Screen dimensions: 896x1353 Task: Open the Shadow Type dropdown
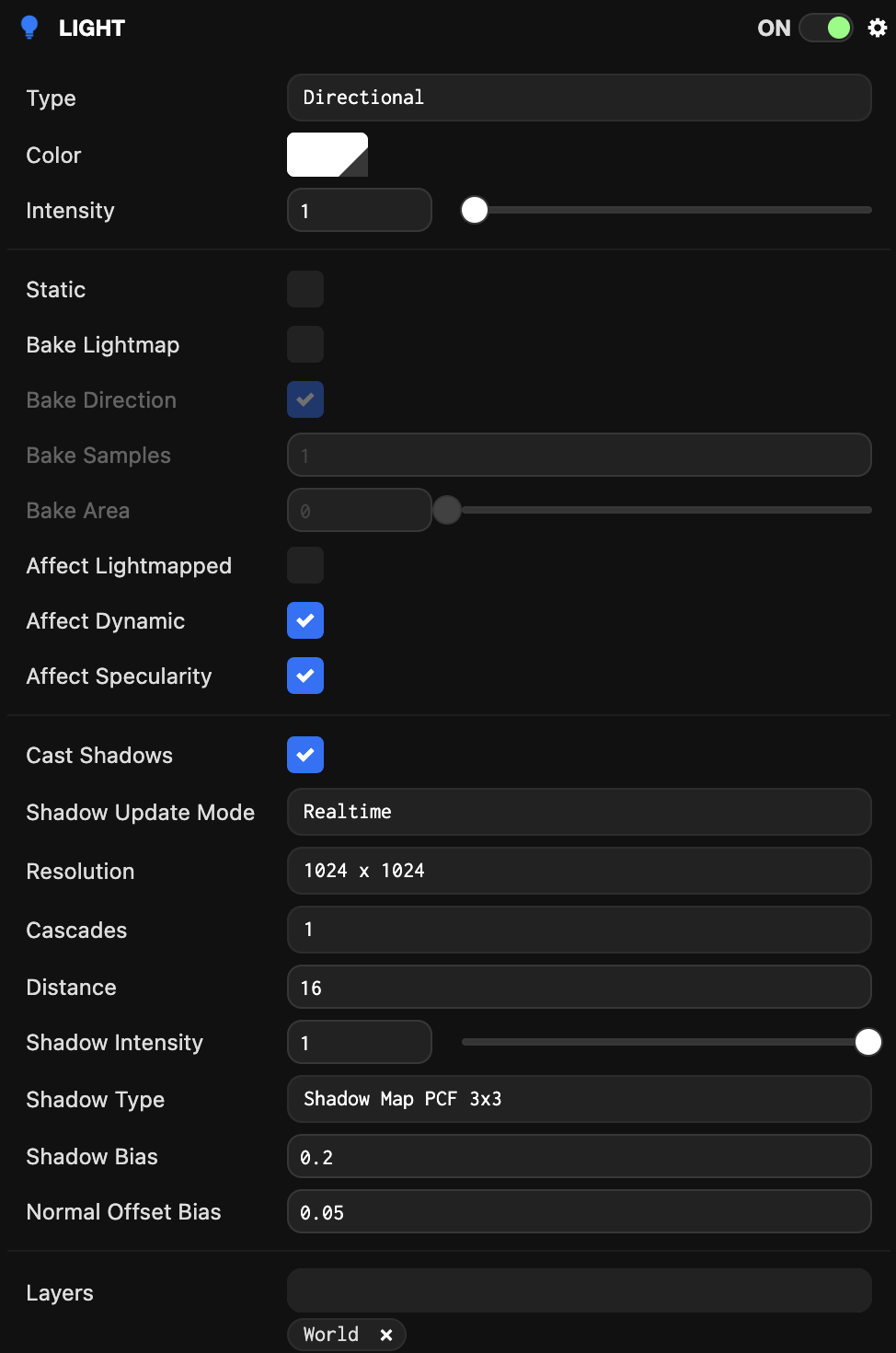(579, 1099)
